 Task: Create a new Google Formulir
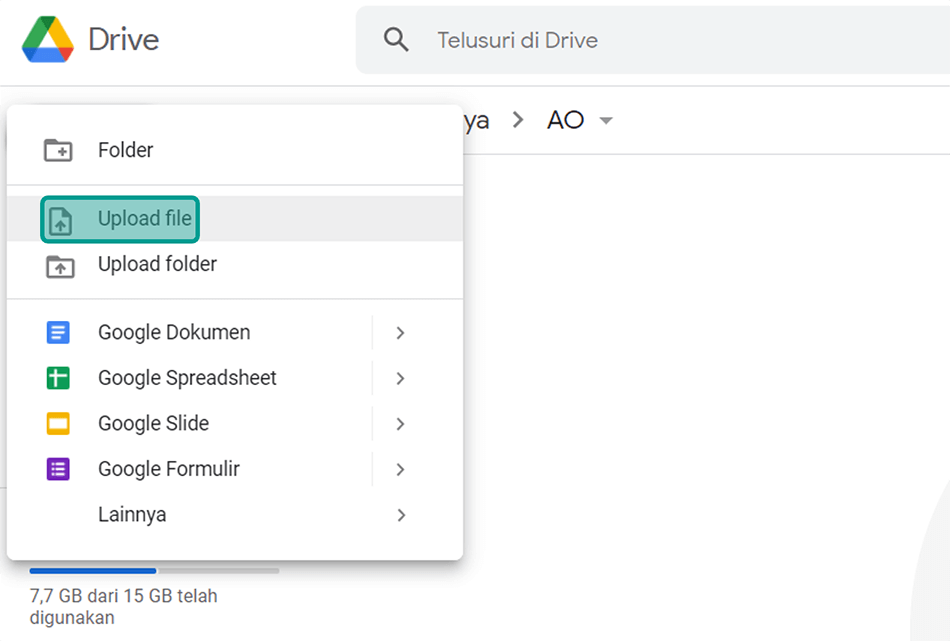point(189,469)
